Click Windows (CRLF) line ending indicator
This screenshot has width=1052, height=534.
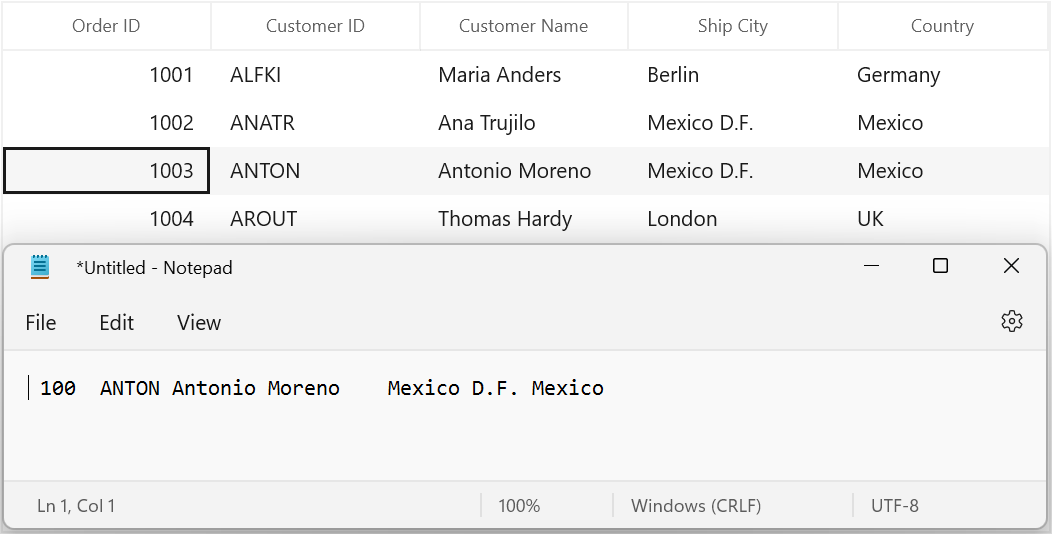point(696,505)
